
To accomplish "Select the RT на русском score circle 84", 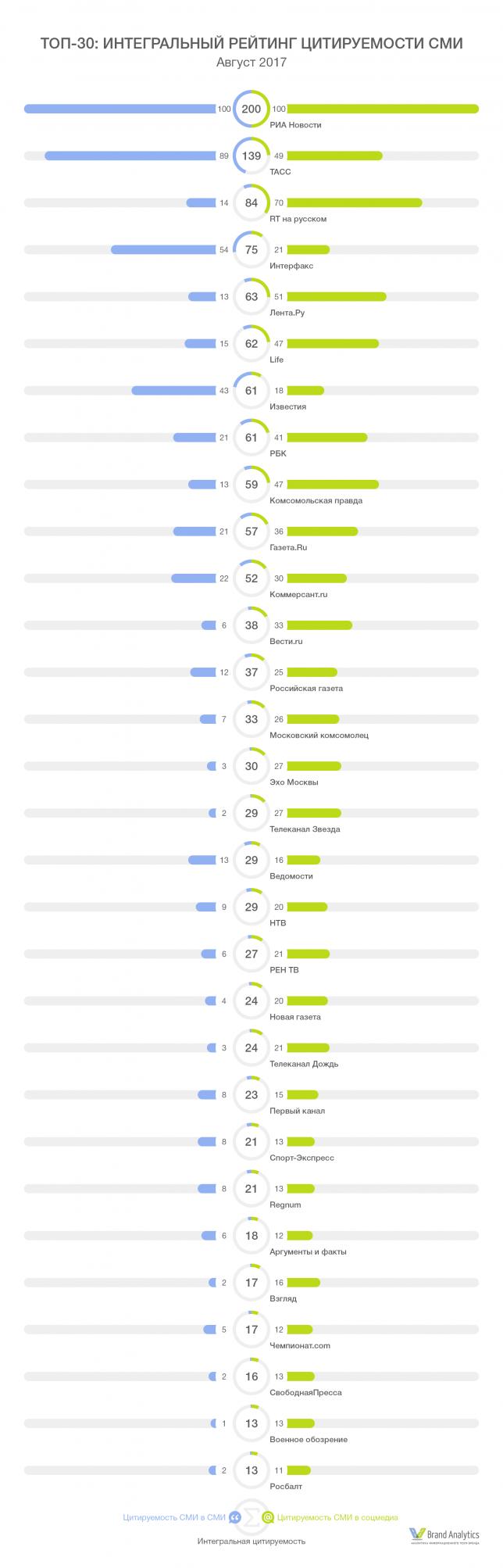I will (251, 203).
